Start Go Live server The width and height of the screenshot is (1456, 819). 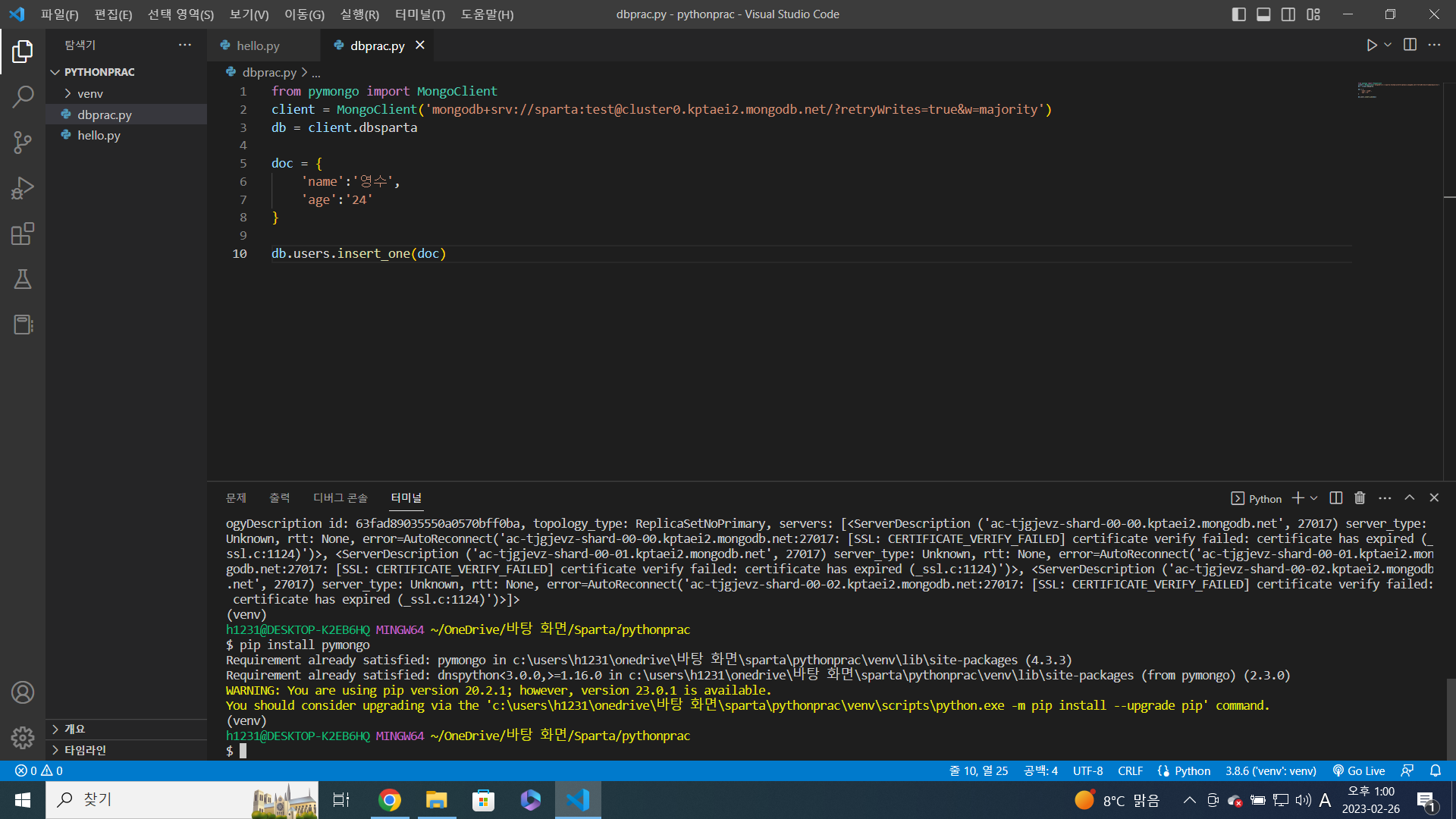1359,770
